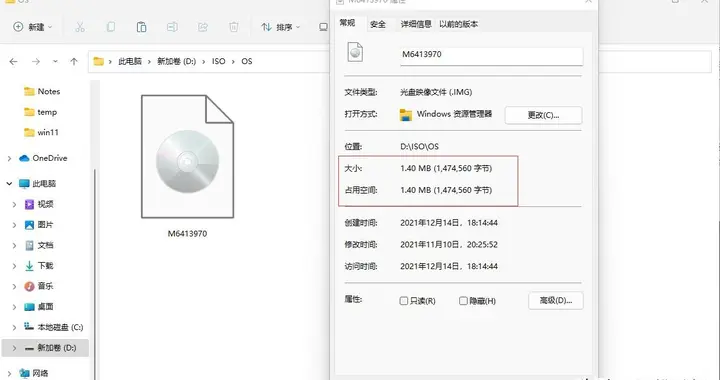Click ISO in the address bar breadcrumb

pyautogui.click(x=219, y=61)
